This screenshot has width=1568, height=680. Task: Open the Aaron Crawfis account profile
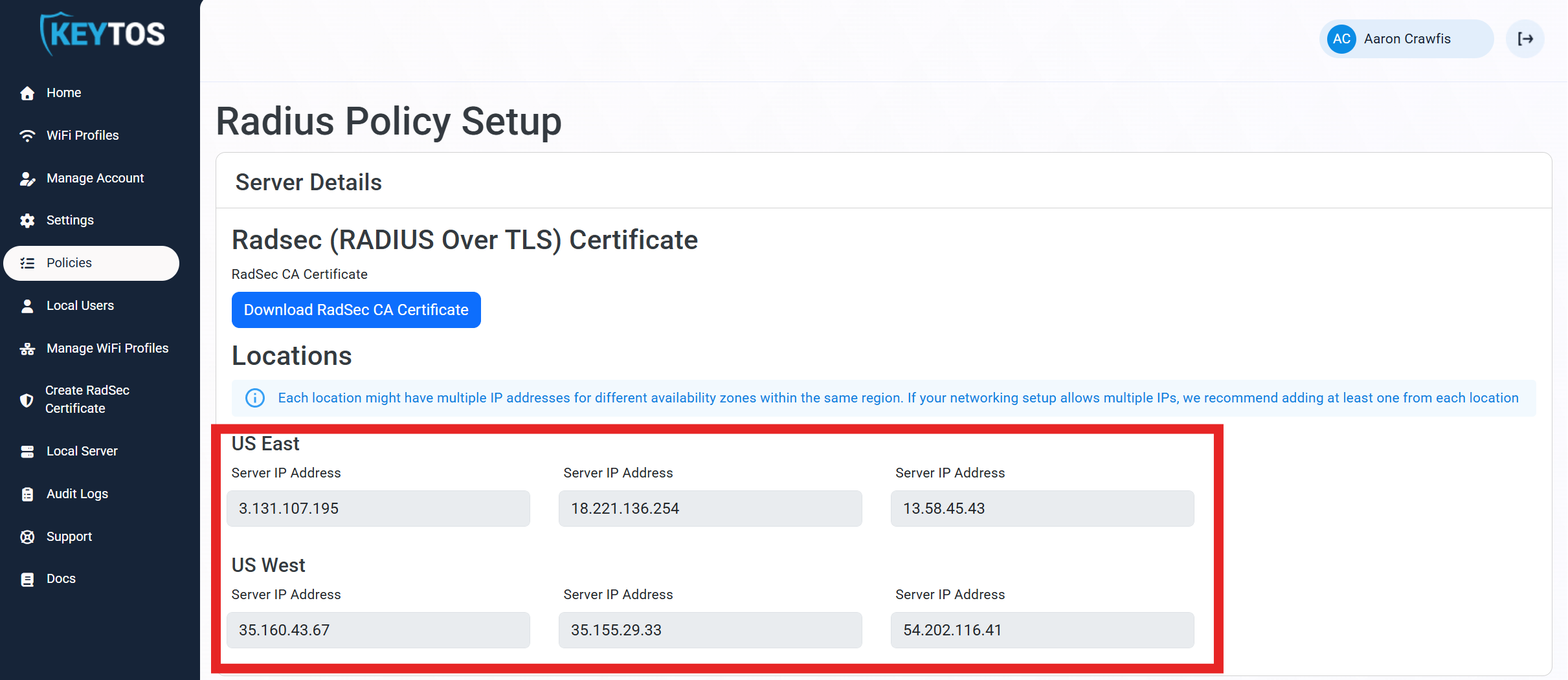pyautogui.click(x=1406, y=39)
